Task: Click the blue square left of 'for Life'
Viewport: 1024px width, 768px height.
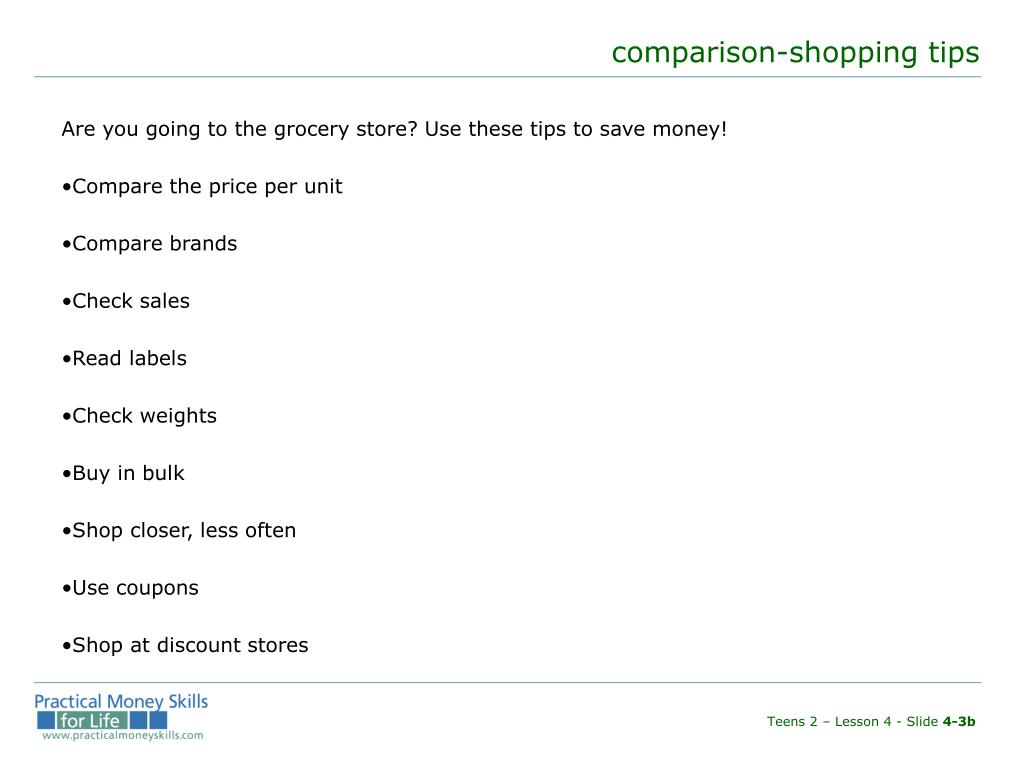Action: pyautogui.click(x=46, y=720)
